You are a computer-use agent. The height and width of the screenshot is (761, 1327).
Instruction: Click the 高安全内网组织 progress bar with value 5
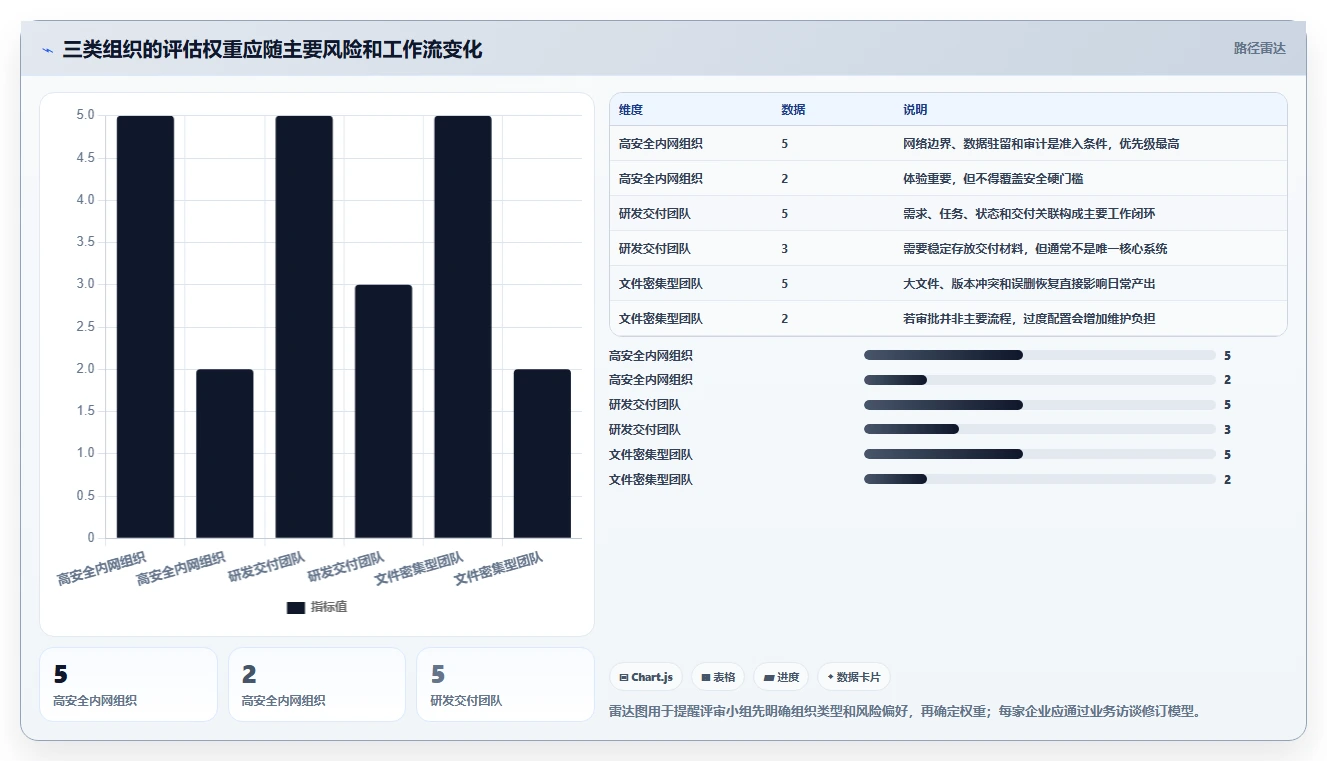1040,355
